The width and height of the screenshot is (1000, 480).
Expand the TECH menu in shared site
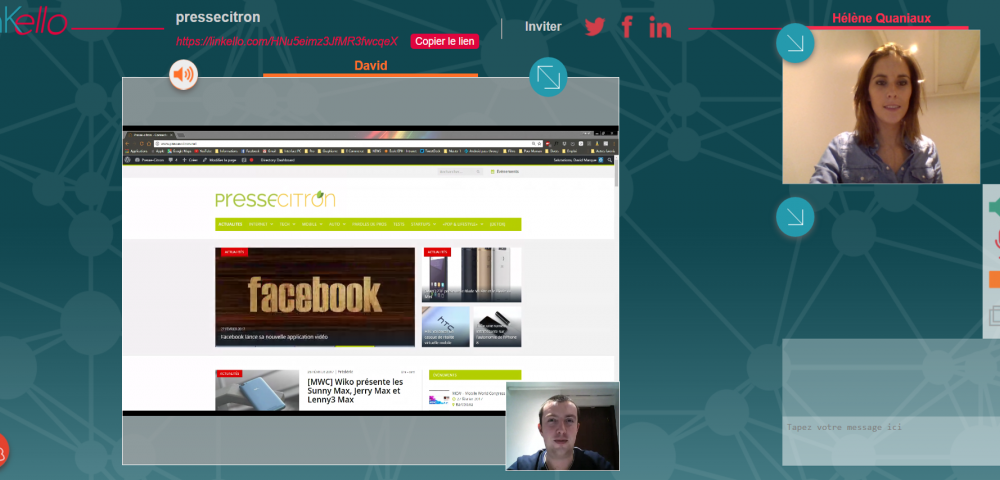pos(288,224)
